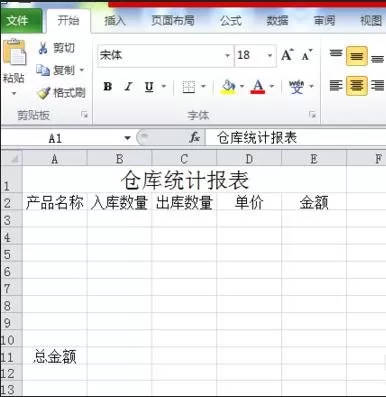Viewport: 386px width, 397px height.
Task: Toggle bold formatting
Action: 107,87
